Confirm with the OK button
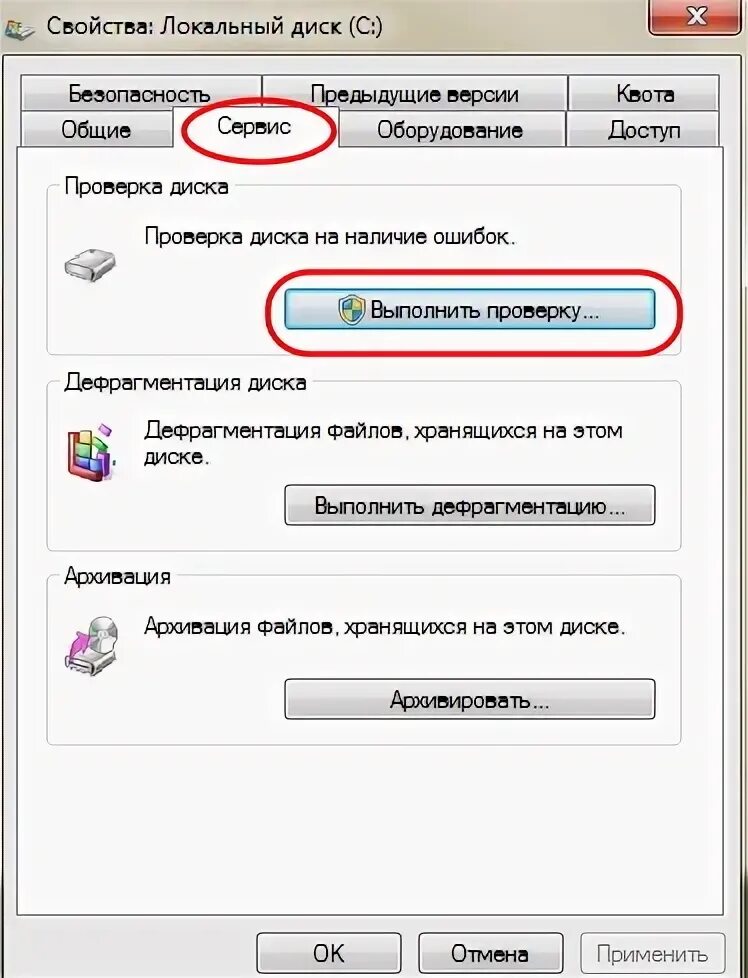Image resolution: width=748 pixels, height=978 pixels. pos(329,954)
